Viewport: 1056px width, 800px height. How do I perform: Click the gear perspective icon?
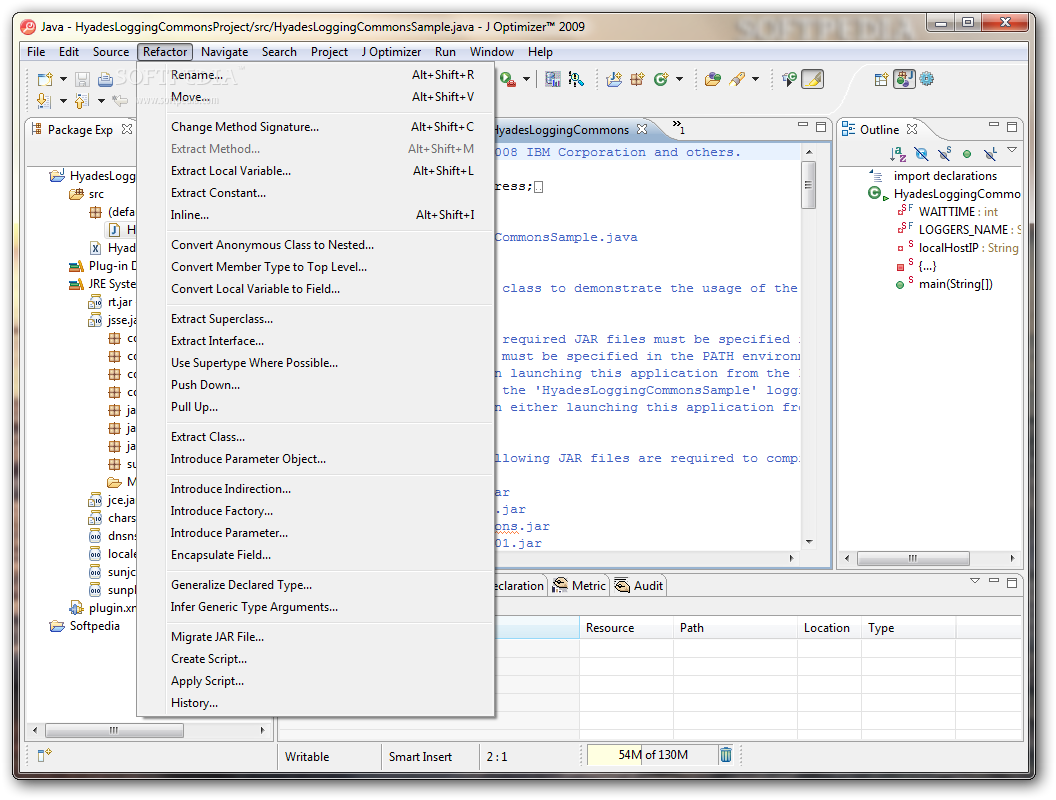pos(927,79)
